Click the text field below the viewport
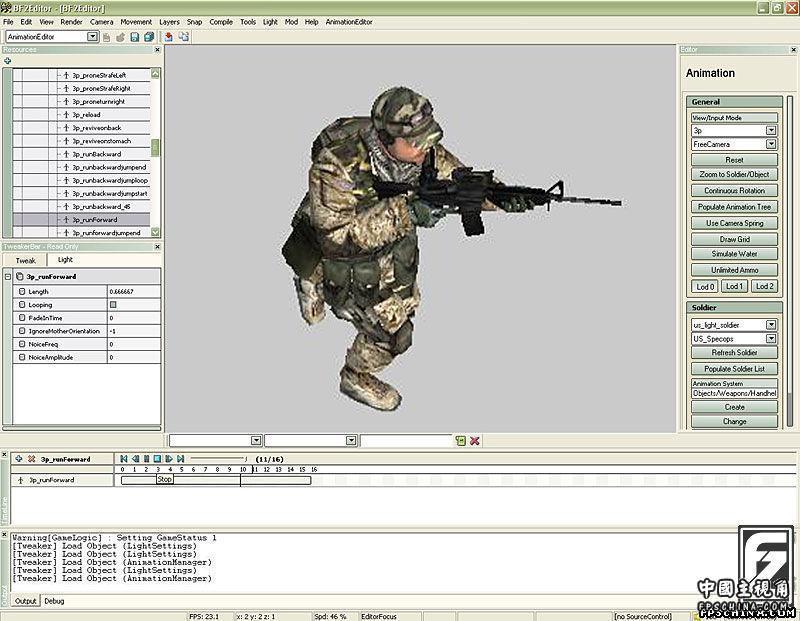The width and height of the screenshot is (800, 621). tap(406, 440)
